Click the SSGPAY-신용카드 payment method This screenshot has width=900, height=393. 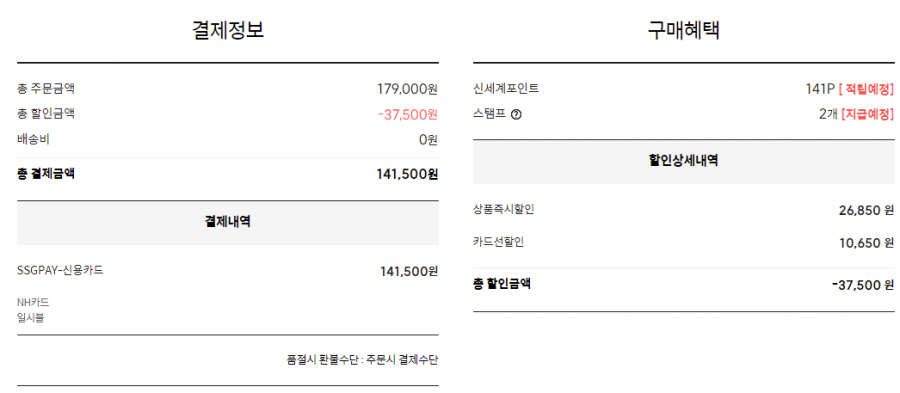point(60,270)
